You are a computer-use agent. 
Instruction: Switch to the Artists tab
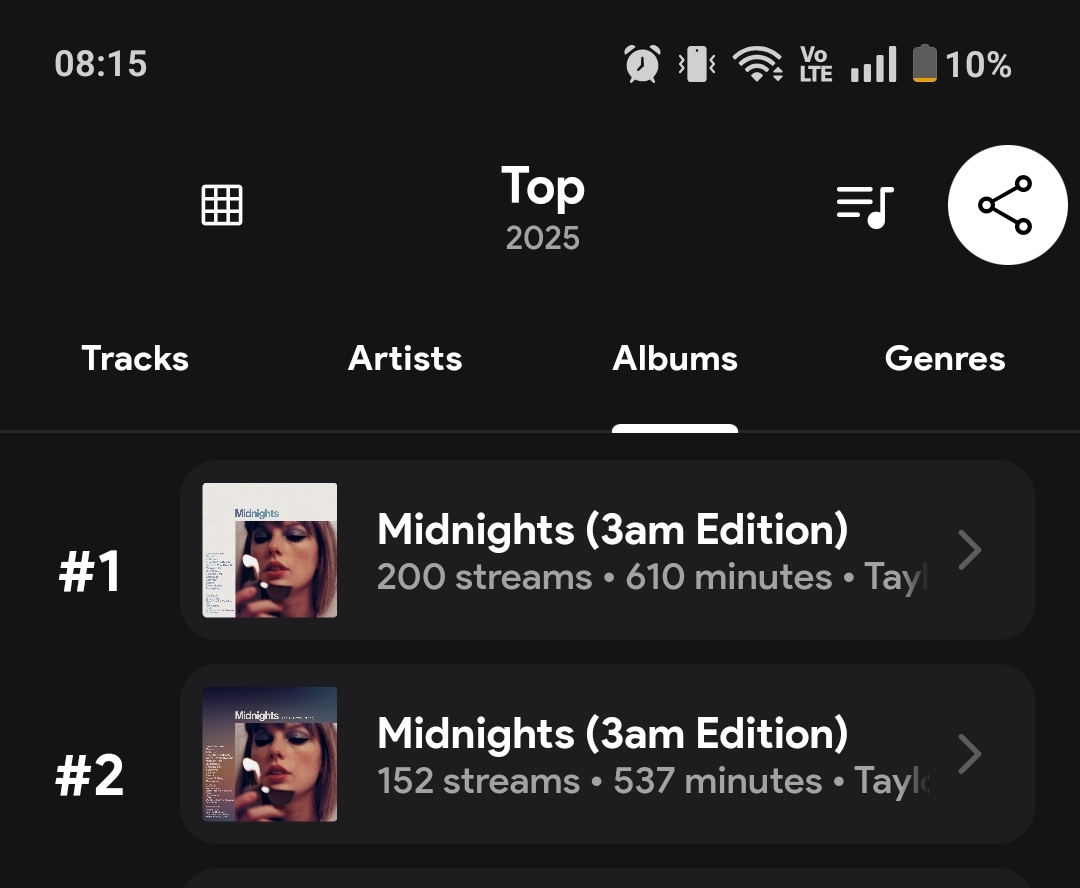click(x=405, y=359)
